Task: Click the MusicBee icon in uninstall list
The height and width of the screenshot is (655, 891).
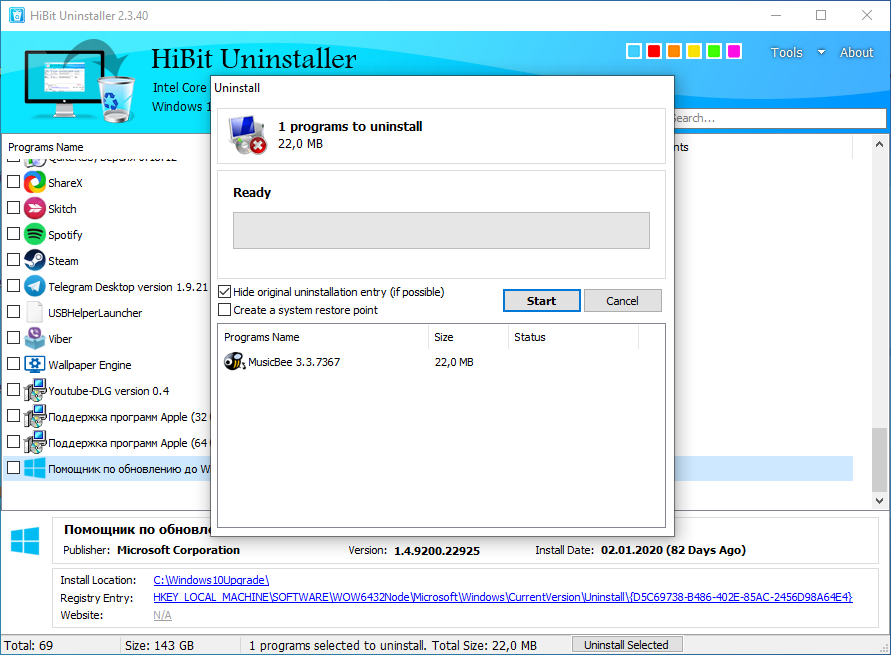Action: tap(235, 361)
